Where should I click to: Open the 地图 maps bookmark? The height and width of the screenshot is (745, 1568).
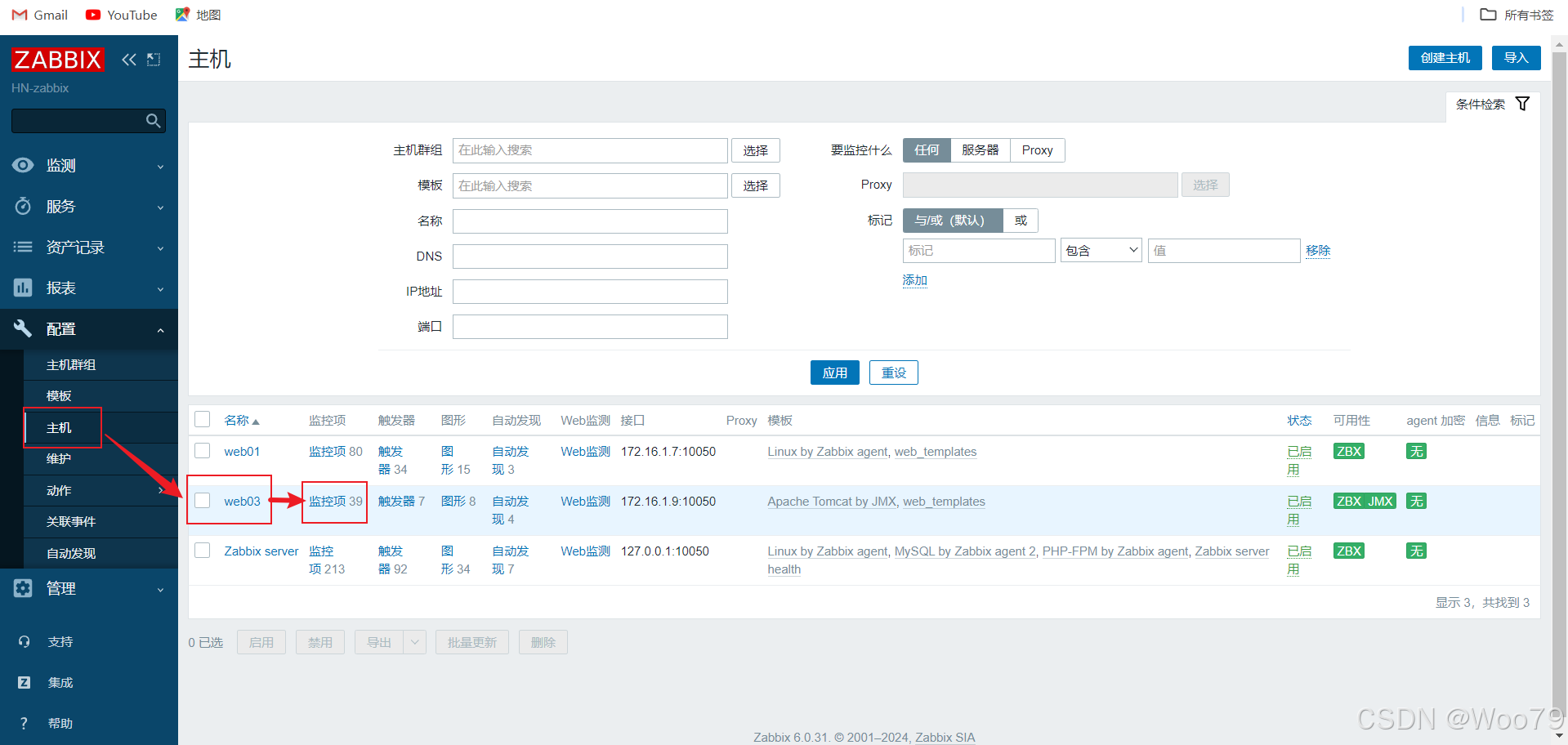point(198,15)
